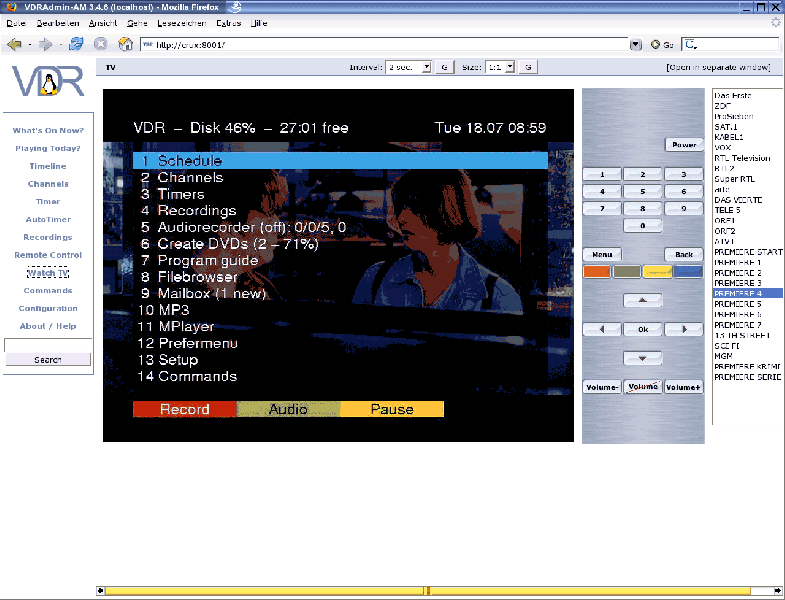Open the Interval dropdown
785x600 pixels.
(x=408, y=67)
